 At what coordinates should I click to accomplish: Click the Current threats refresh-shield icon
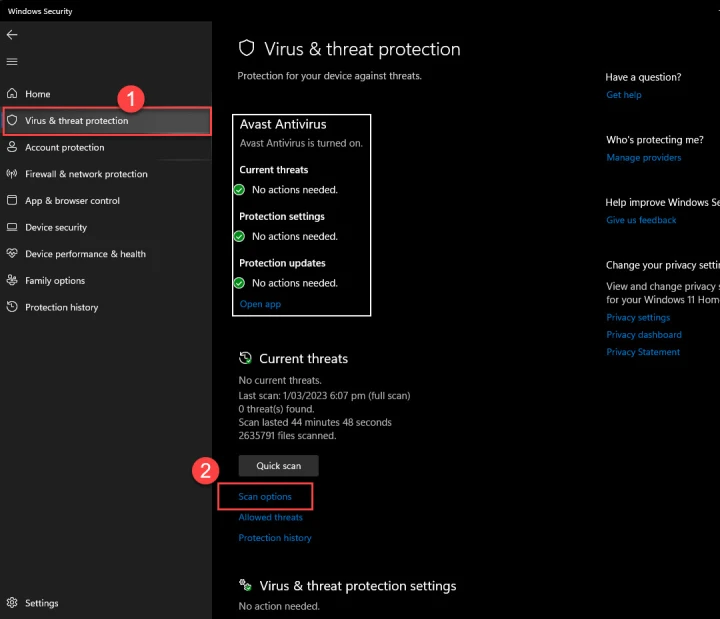click(x=245, y=358)
